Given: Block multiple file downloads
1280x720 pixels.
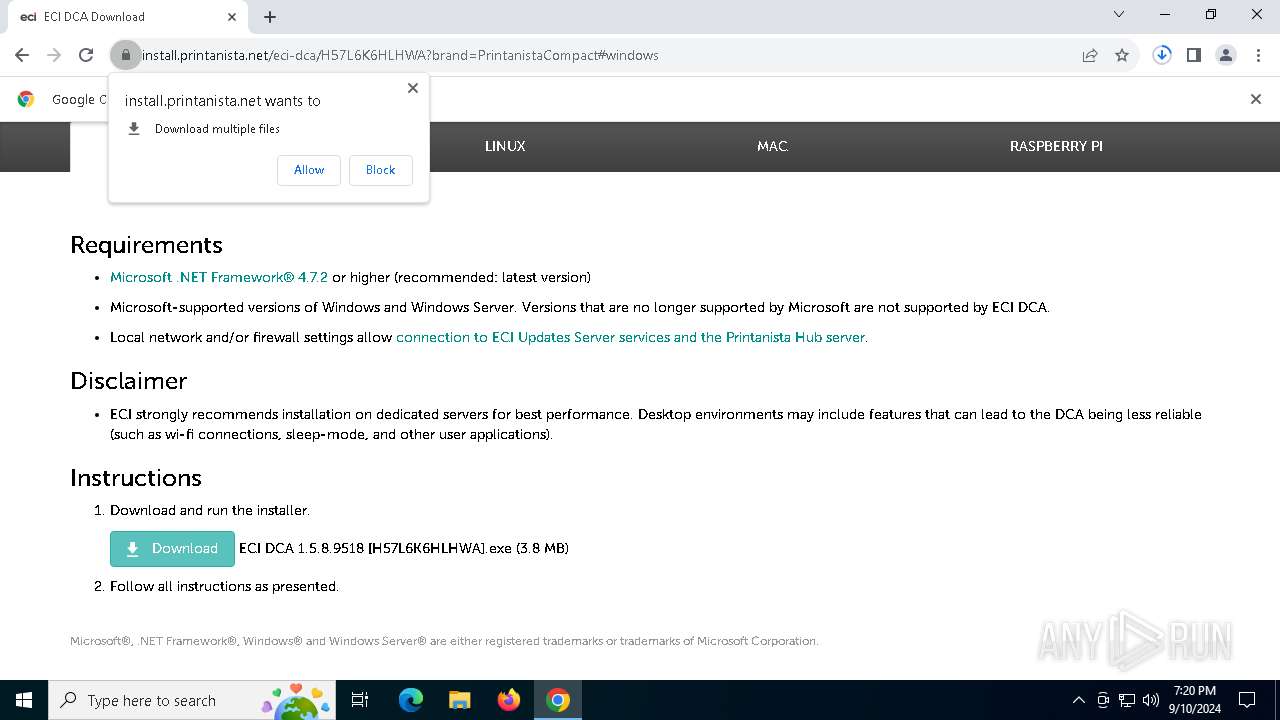Looking at the screenshot, I should [381, 170].
